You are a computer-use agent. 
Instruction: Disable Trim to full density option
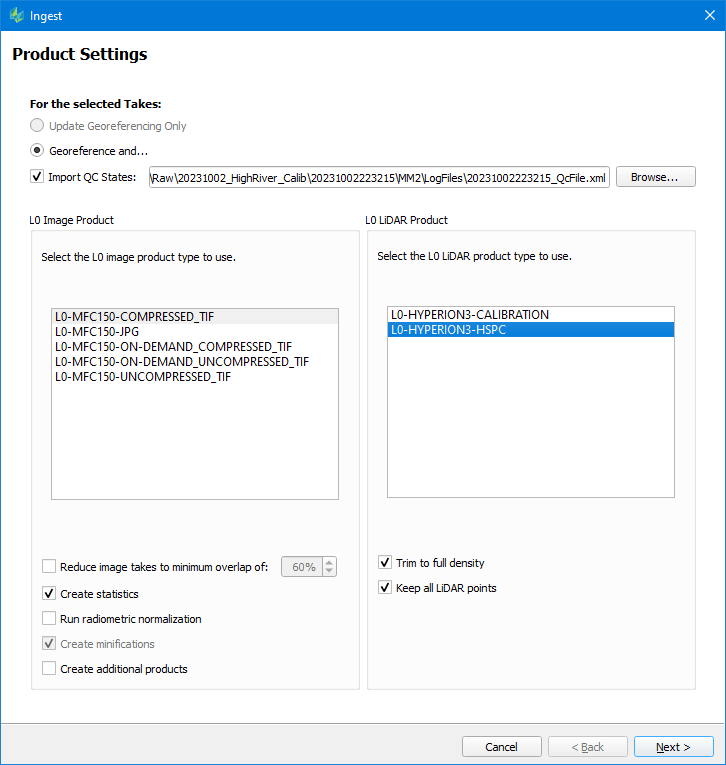(x=385, y=563)
